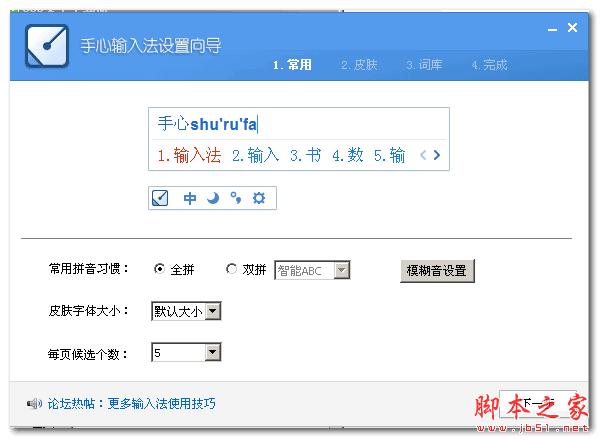Open the 默认大小 skin font size dropdown
600x439 pixels.
coord(186,311)
